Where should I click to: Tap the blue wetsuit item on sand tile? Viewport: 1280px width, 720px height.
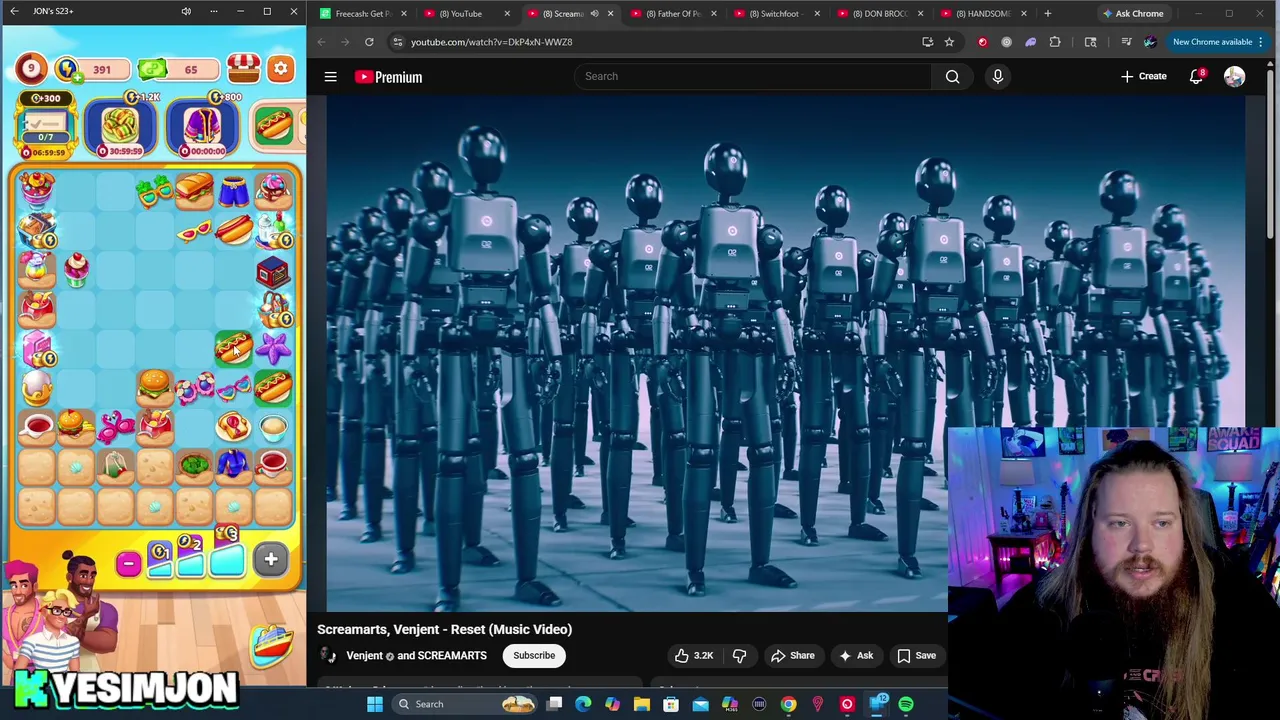[x=233, y=463]
